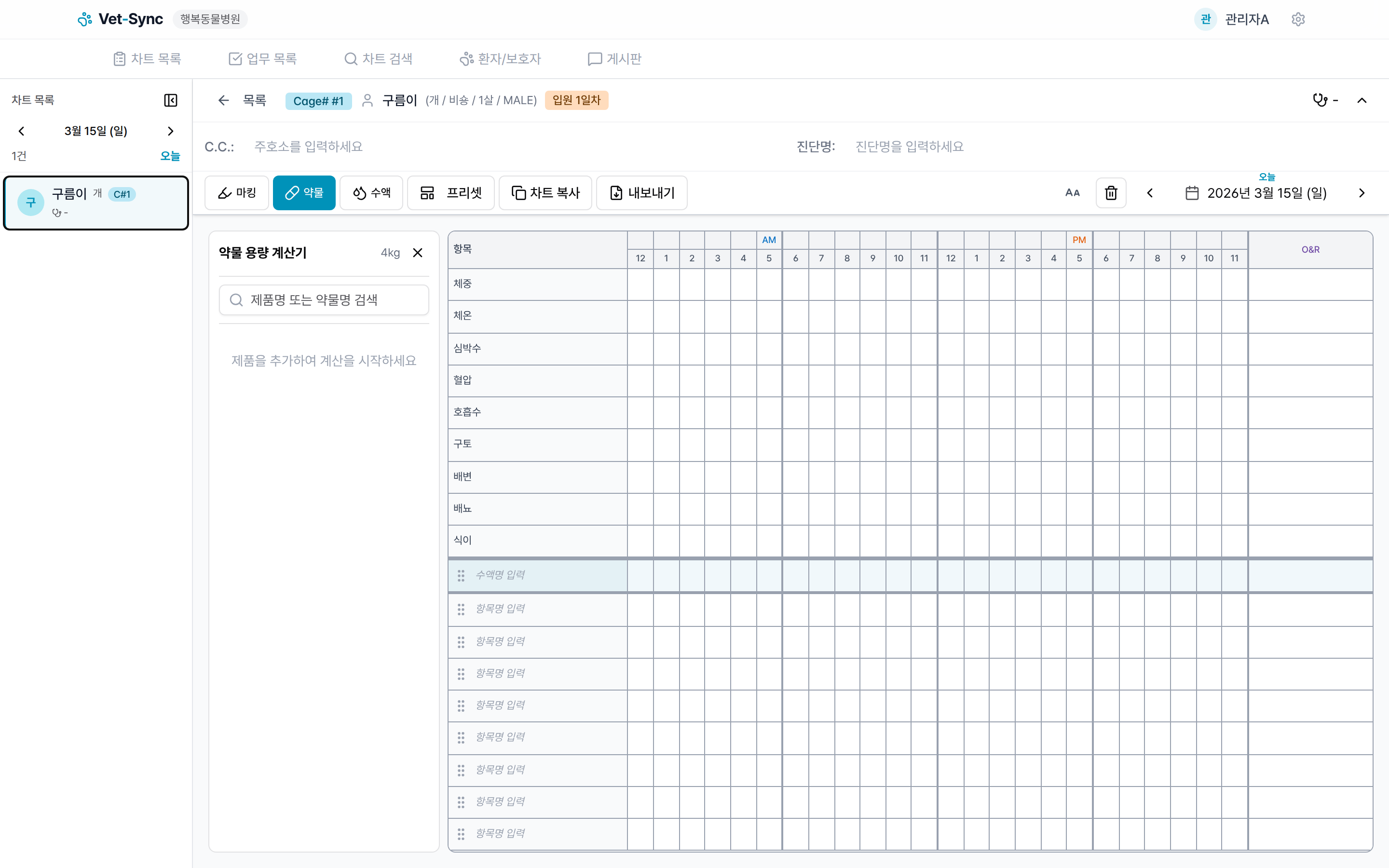The height and width of the screenshot is (868, 1389).
Task: Select the 마킹 marking tool
Action: click(x=236, y=192)
